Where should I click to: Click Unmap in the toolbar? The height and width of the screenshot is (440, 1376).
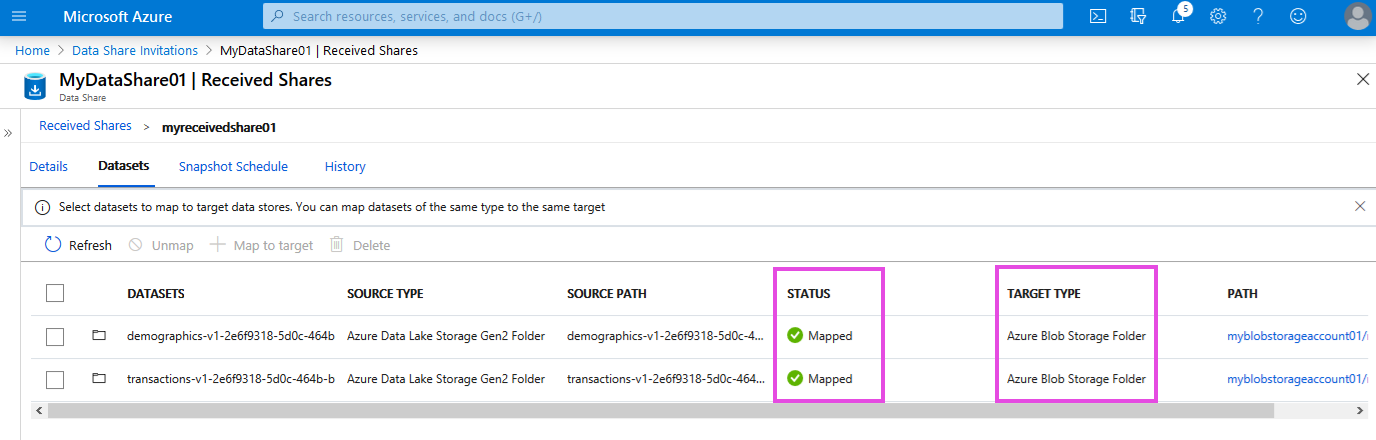(x=161, y=245)
